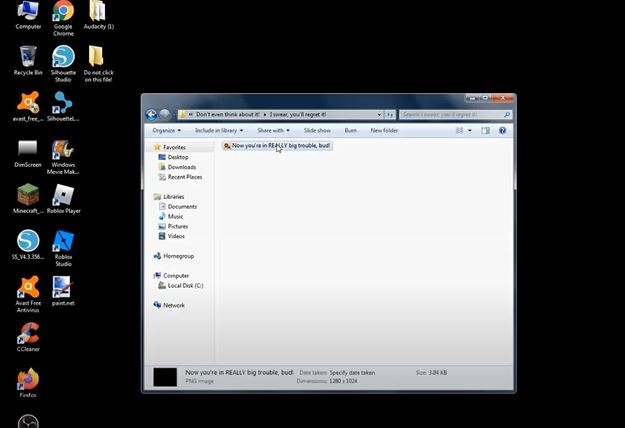This screenshot has height=428, width=625.
Task: Click "Specify date taken" in details pane
Action: 352,373
